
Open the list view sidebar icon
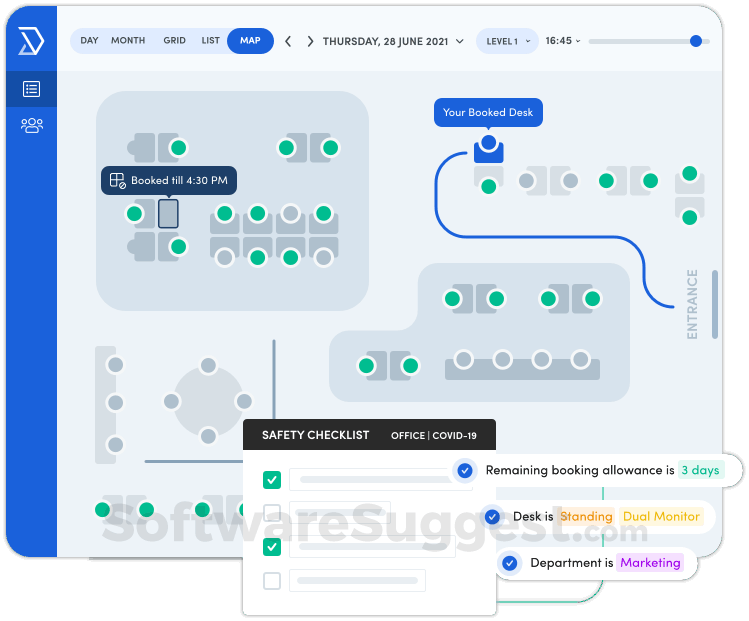pyautogui.click(x=32, y=89)
